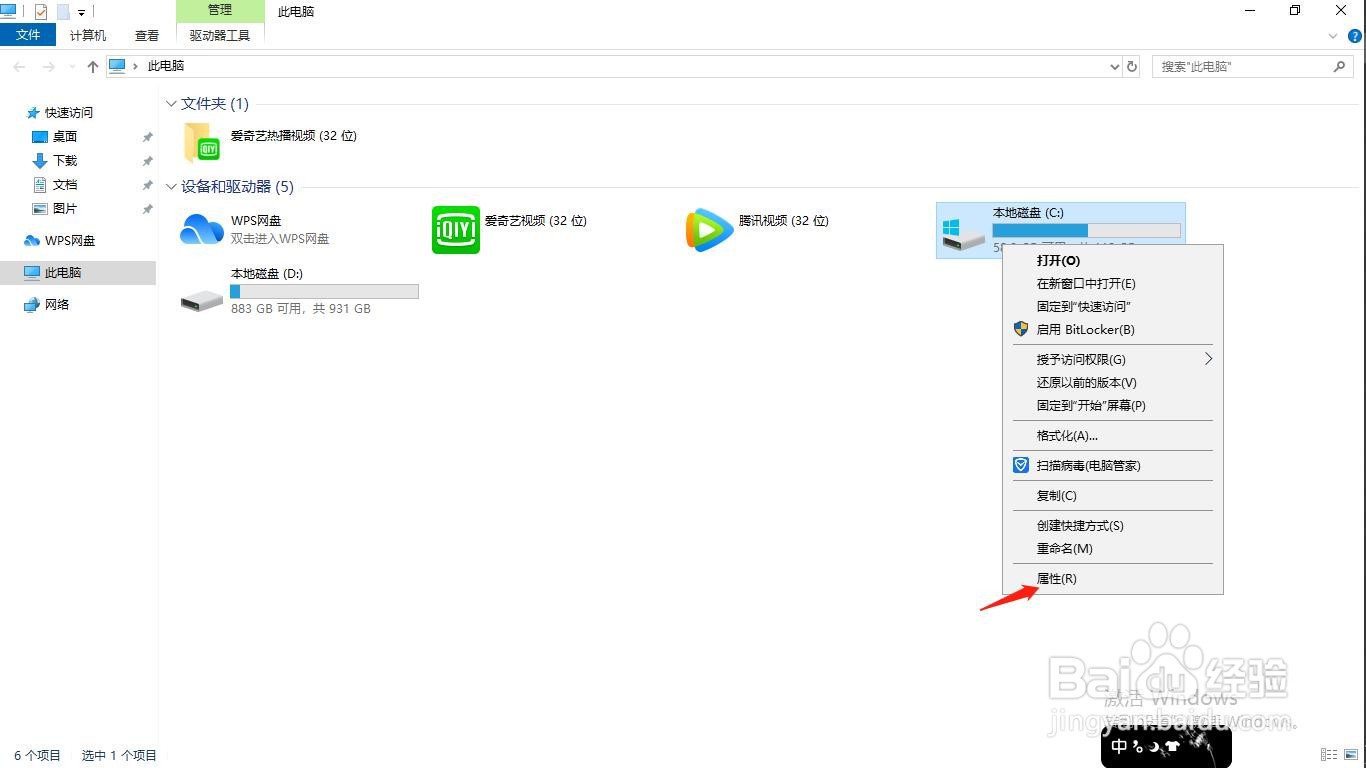Expand or collapse the ribbon chevron

coord(1333,36)
